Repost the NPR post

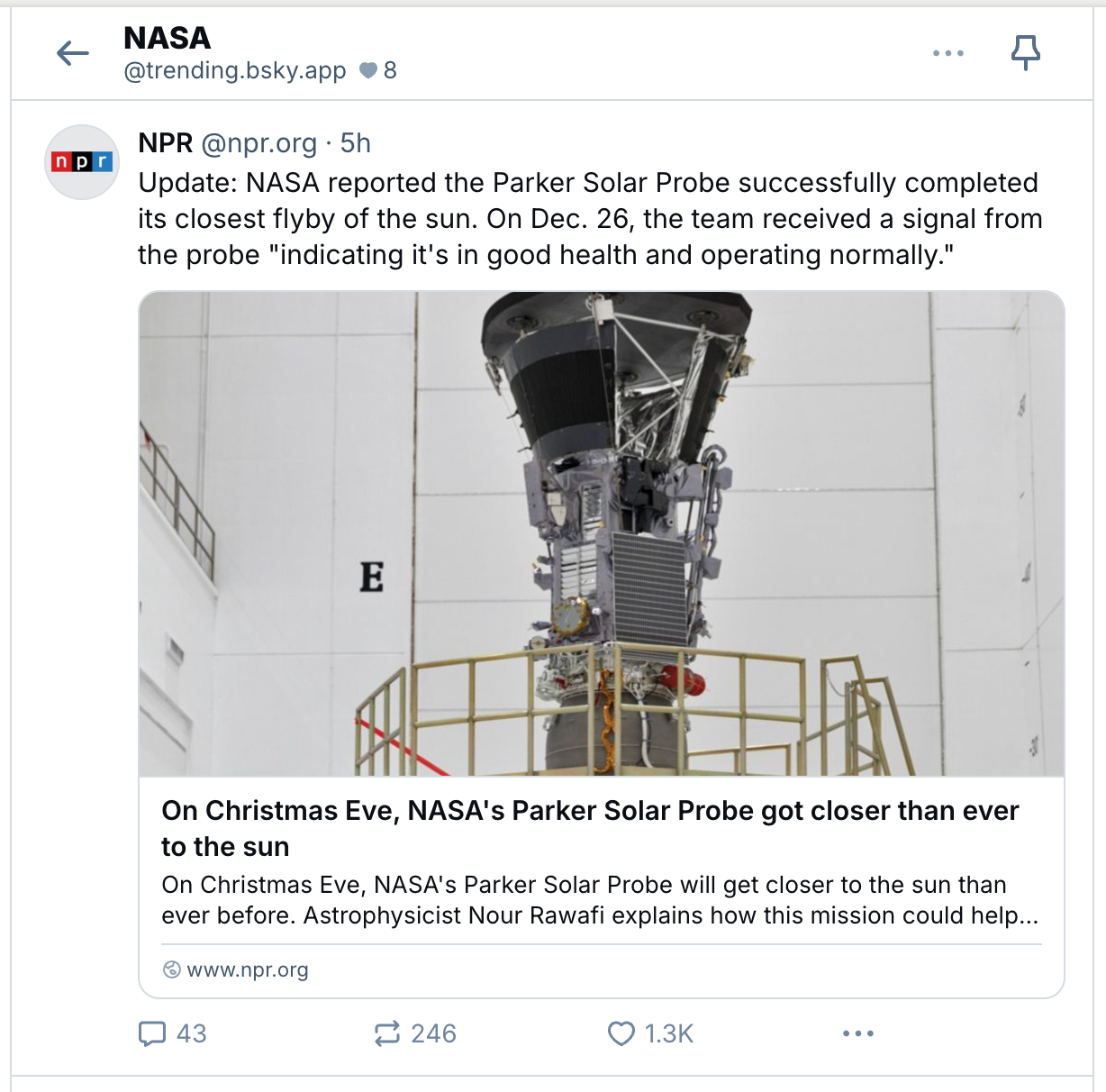(x=387, y=1033)
